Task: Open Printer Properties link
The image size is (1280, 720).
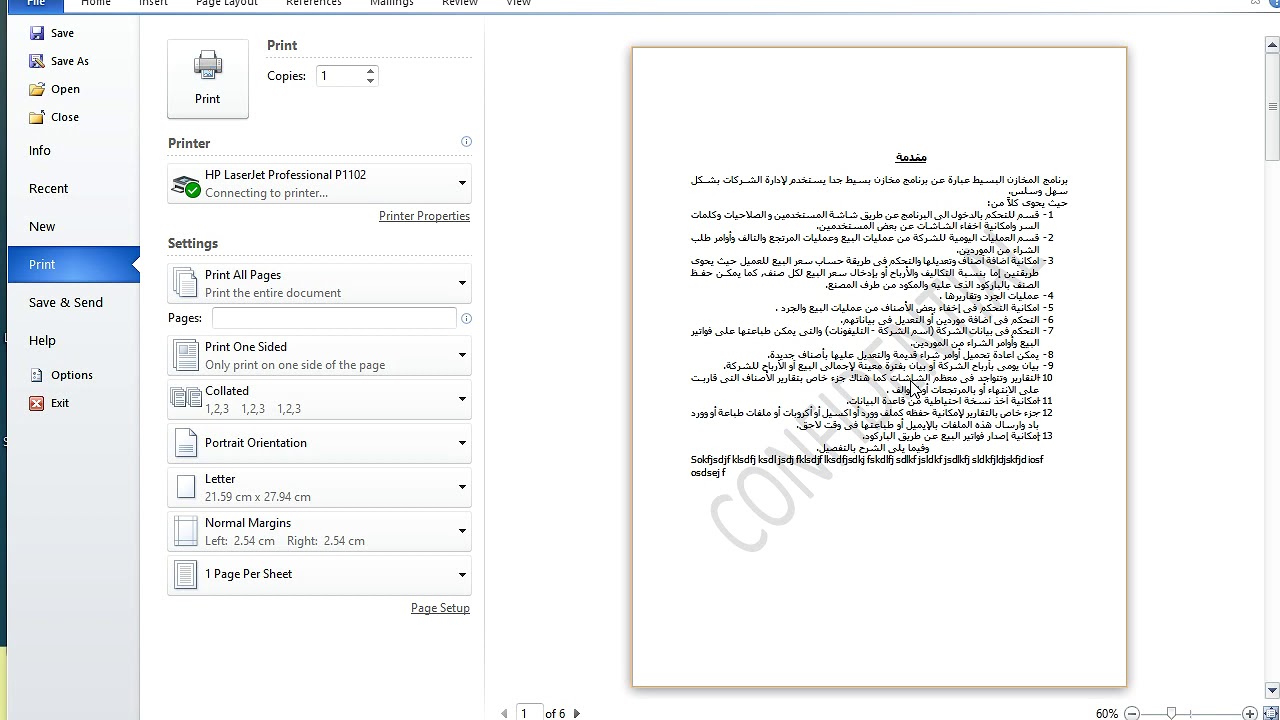Action: click(x=424, y=216)
